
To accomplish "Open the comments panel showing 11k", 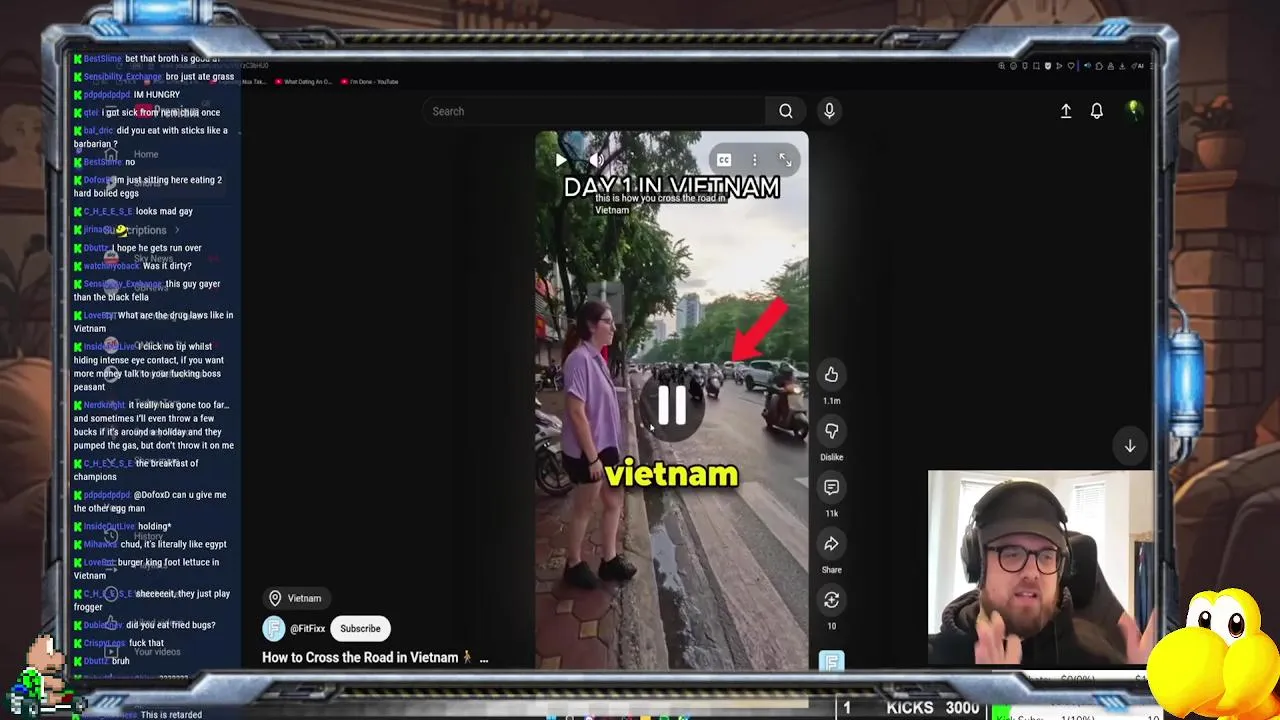I will [x=831, y=487].
